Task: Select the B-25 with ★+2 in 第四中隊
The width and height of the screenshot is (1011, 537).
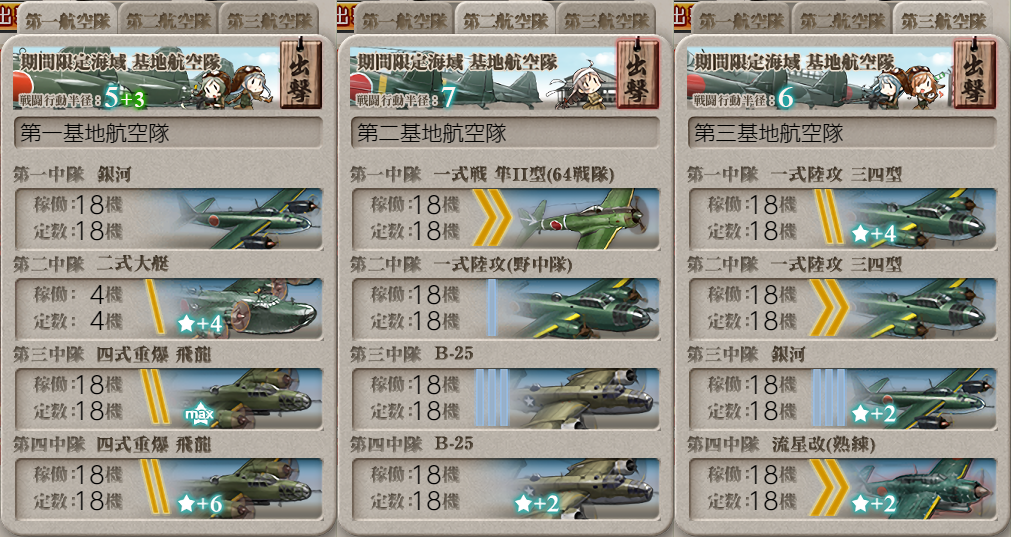Action: point(505,489)
